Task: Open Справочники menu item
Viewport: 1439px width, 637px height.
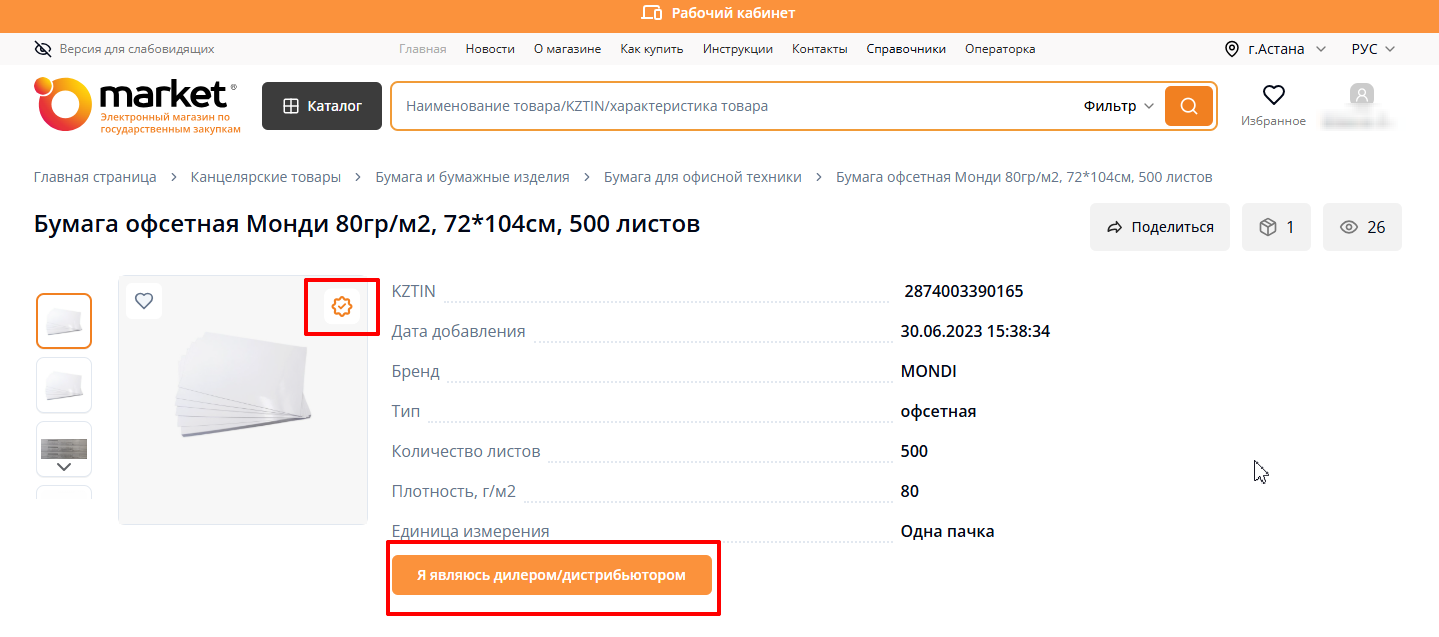Action: click(x=906, y=49)
